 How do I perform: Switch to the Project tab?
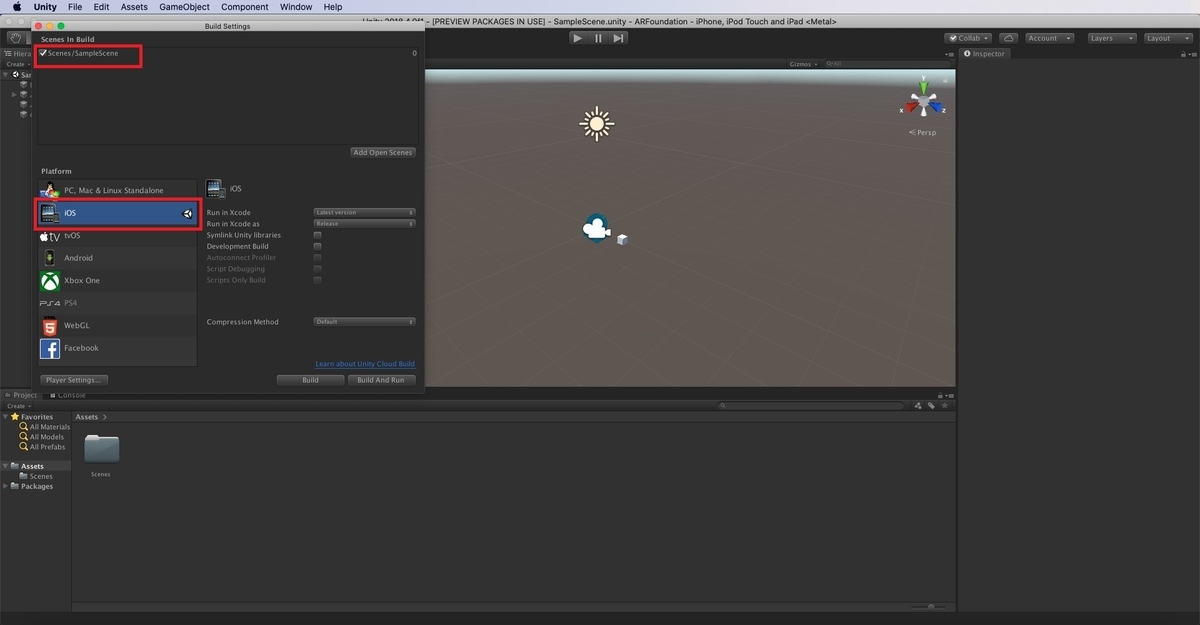[x=20, y=395]
